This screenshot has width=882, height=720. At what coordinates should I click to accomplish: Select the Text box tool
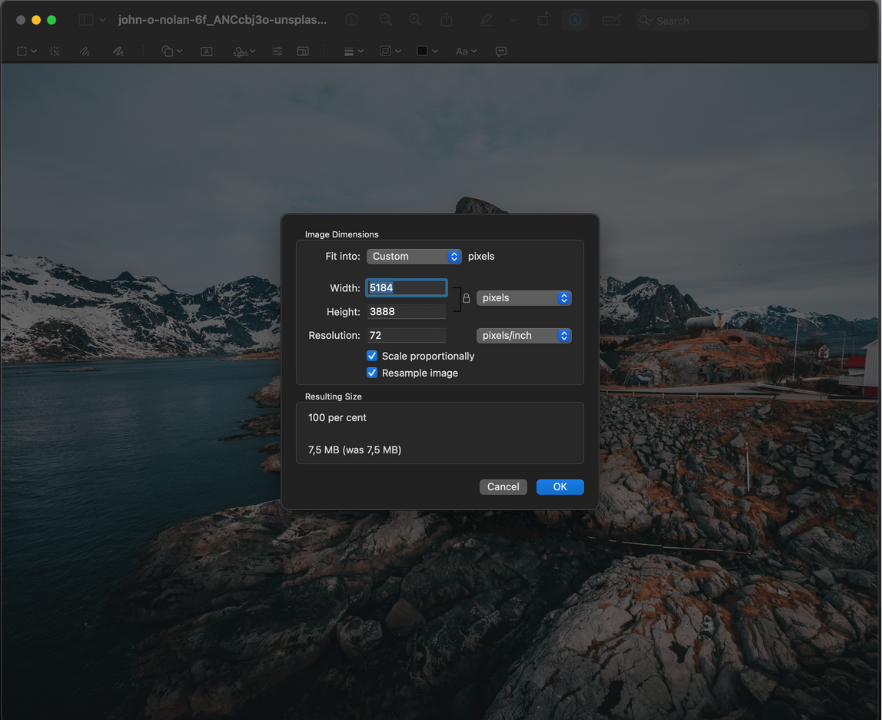pyautogui.click(x=206, y=51)
